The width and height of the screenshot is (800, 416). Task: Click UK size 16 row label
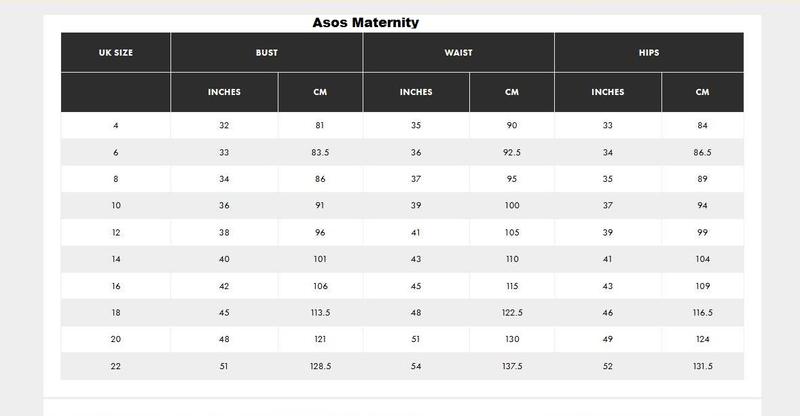pos(116,286)
